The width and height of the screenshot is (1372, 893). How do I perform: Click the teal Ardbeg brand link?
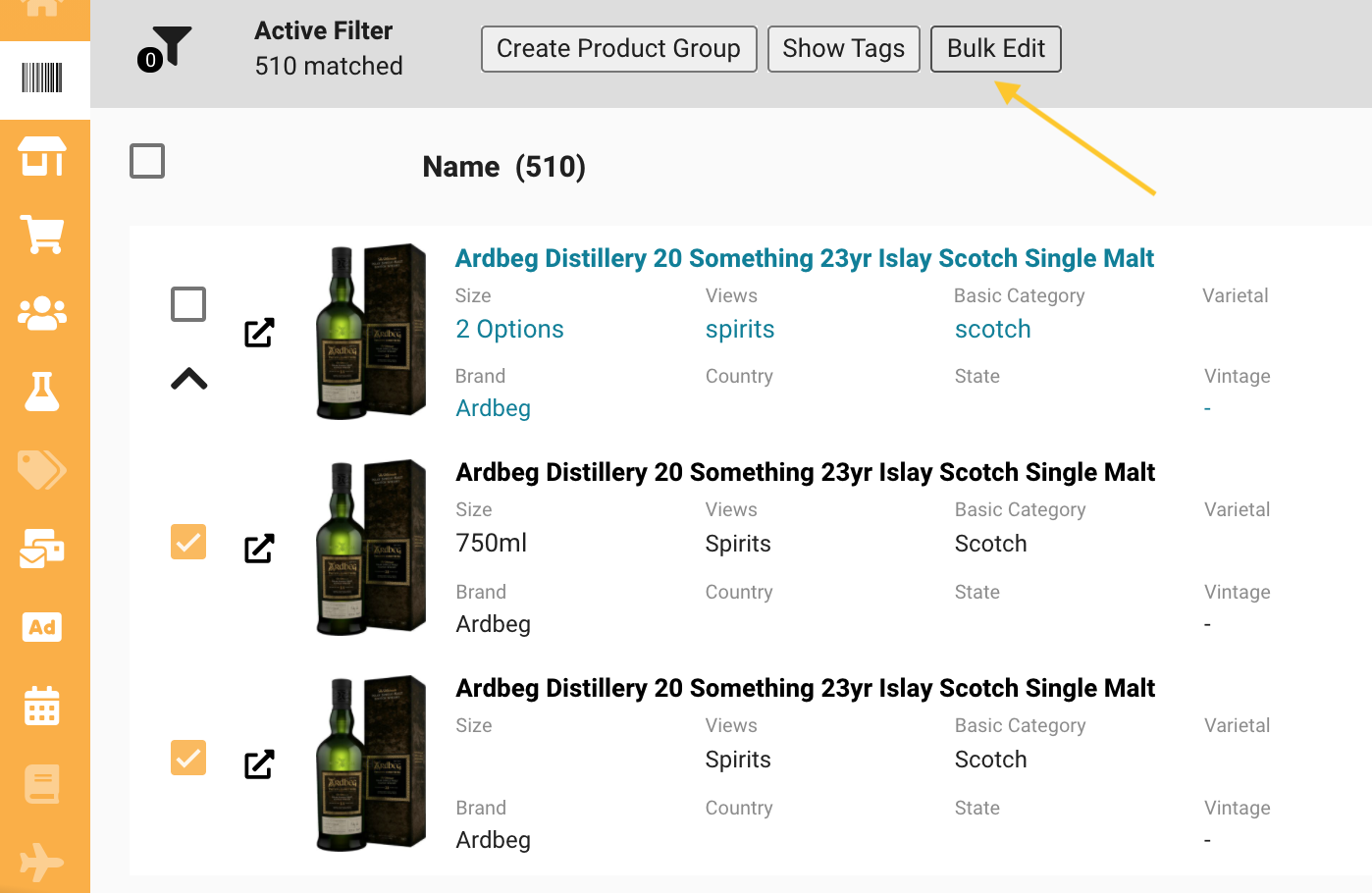[x=494, y=408]
